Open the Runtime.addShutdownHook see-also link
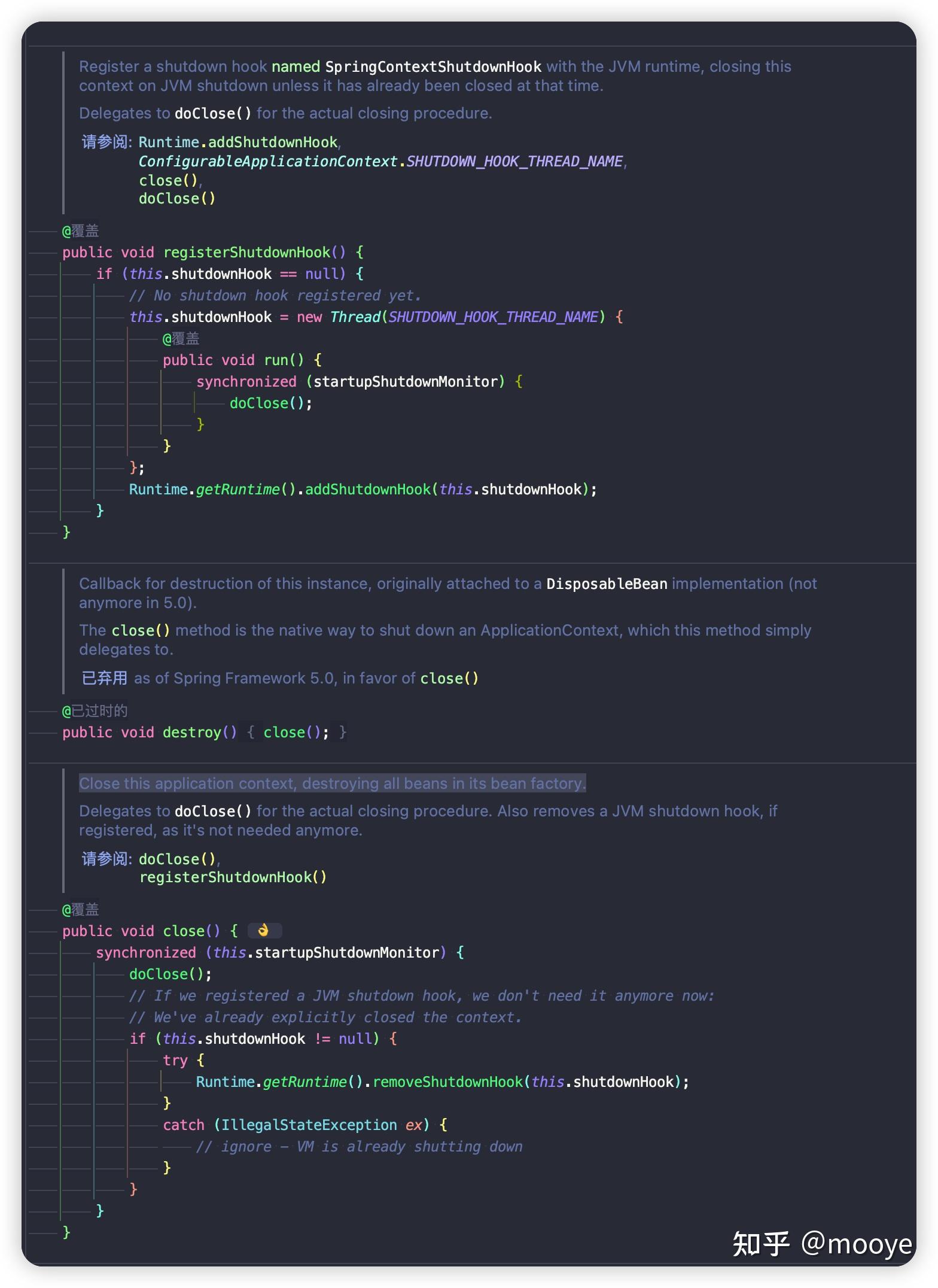 [x=238, y=142]
